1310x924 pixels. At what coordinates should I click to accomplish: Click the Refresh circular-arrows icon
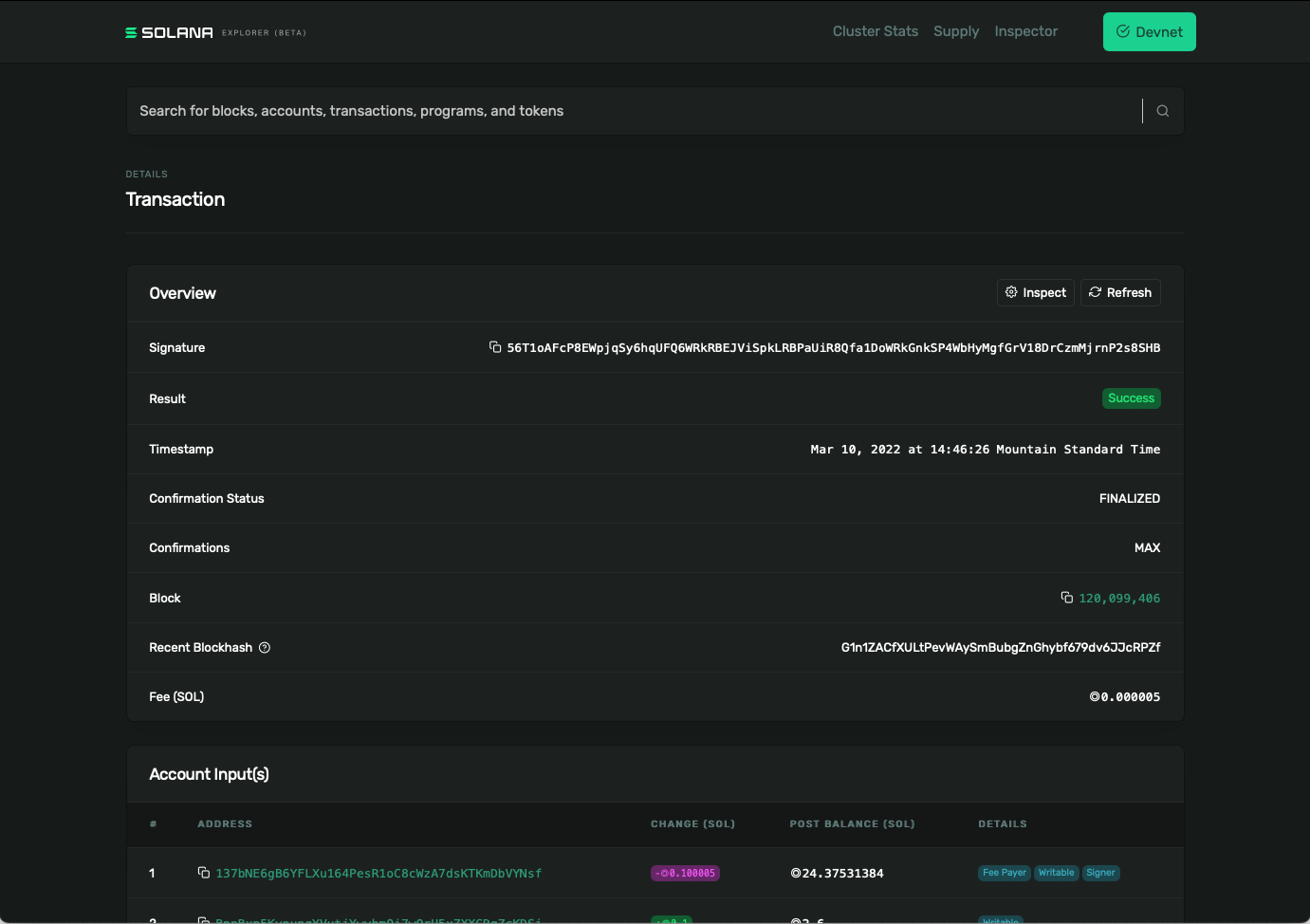[1096, 292]
